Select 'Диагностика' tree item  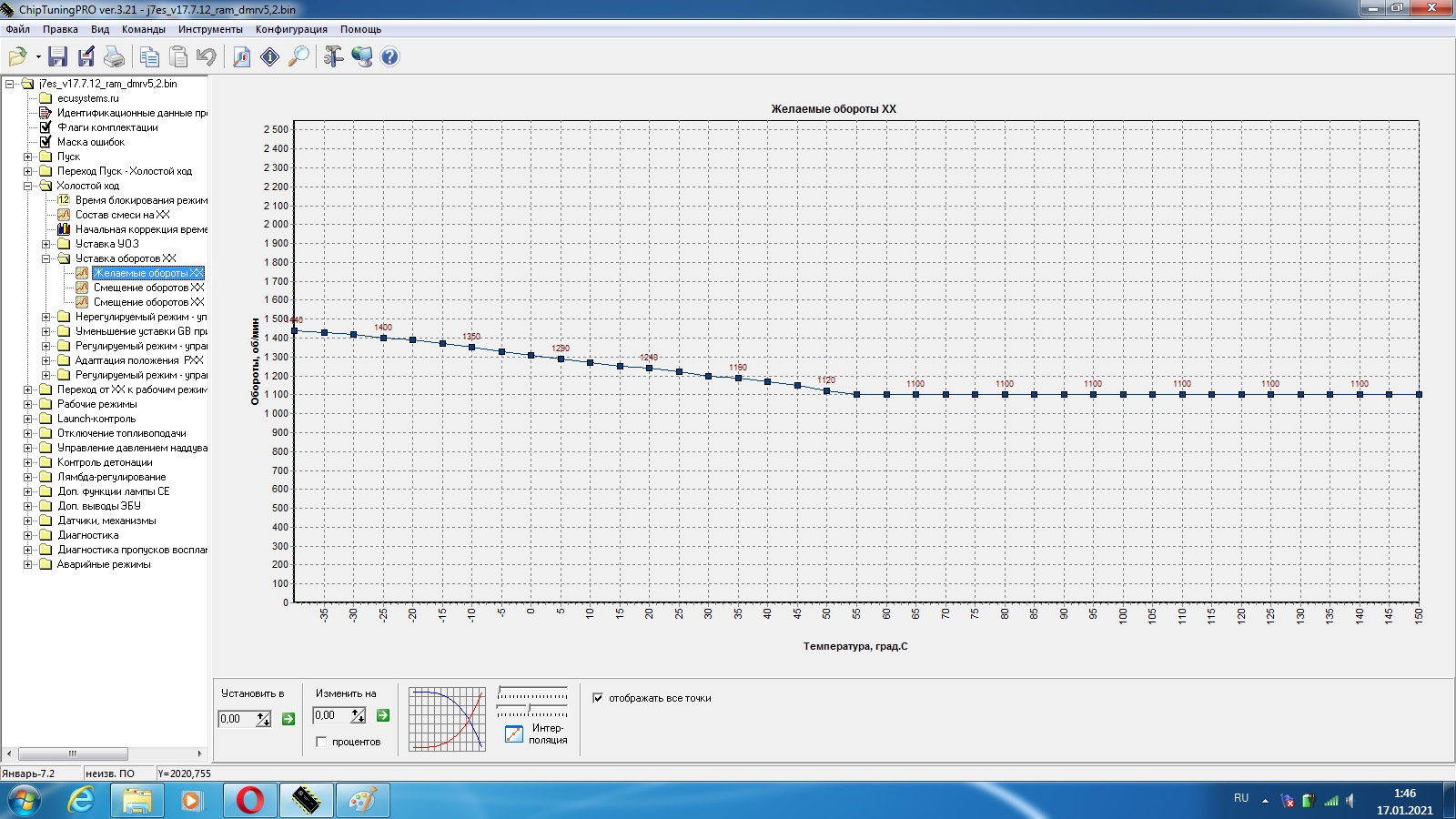click(87, 535)
